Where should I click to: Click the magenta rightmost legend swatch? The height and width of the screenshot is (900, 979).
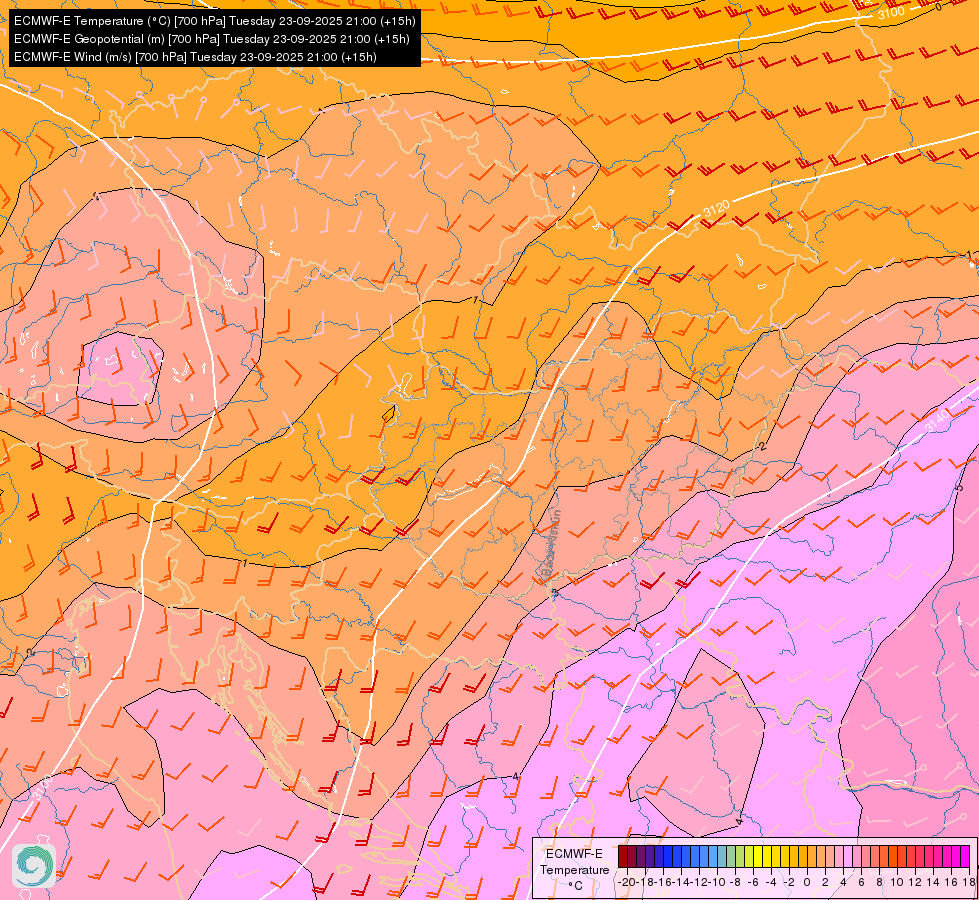click(965, 856)
